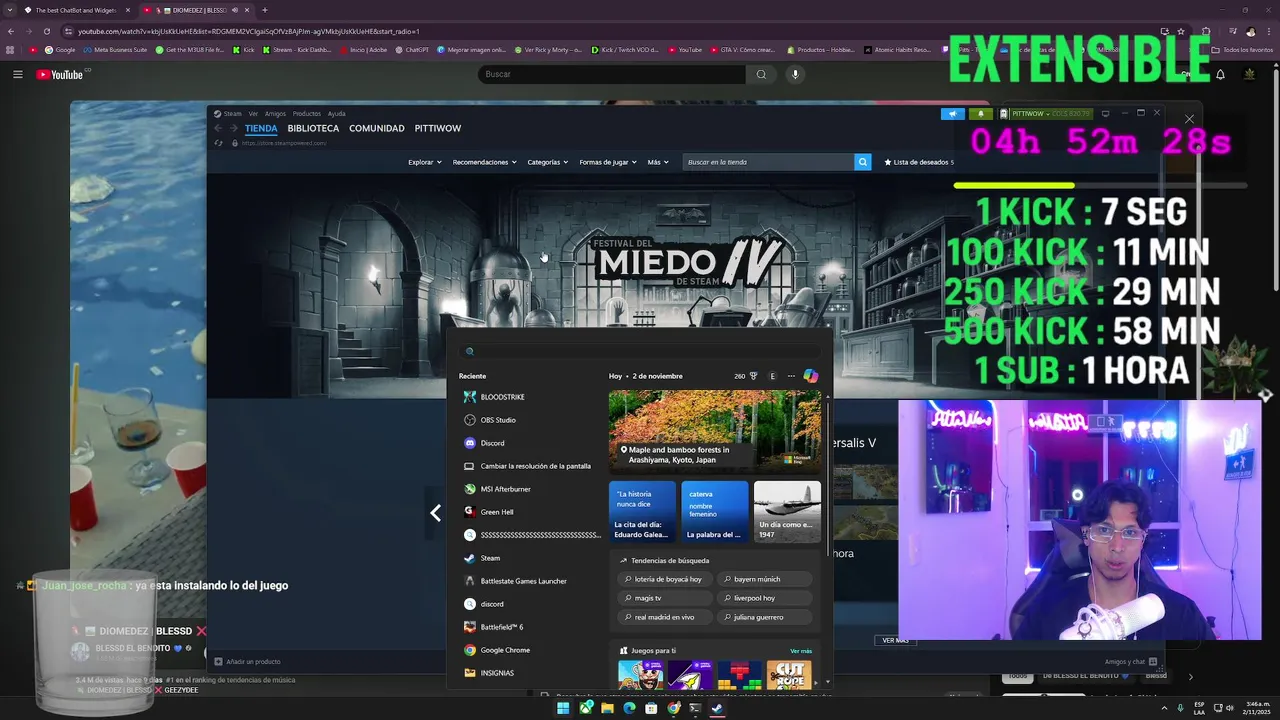Click YouTube voice search microphone
Viewport: 1280px width, 720px height.
[796, 74]
